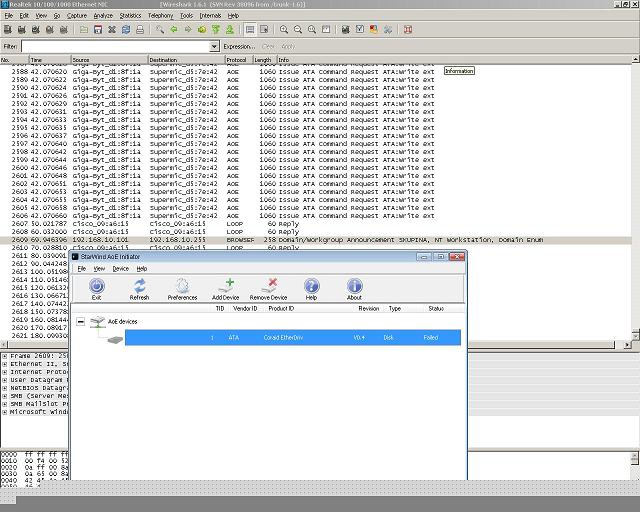Print packets using the printer icon

coord(140,29)
